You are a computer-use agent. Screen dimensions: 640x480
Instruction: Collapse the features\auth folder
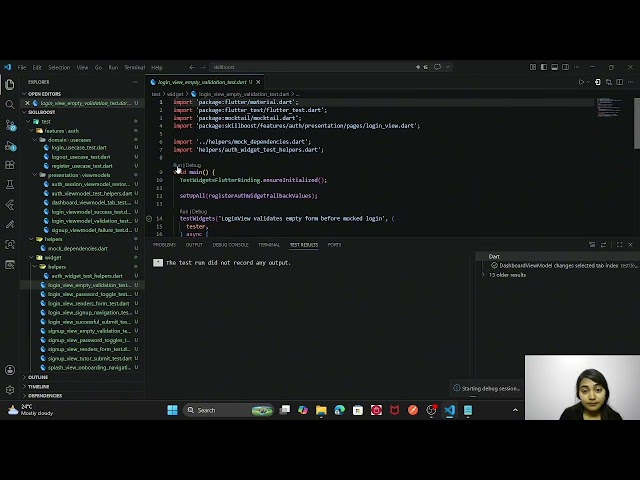point(61,131)
